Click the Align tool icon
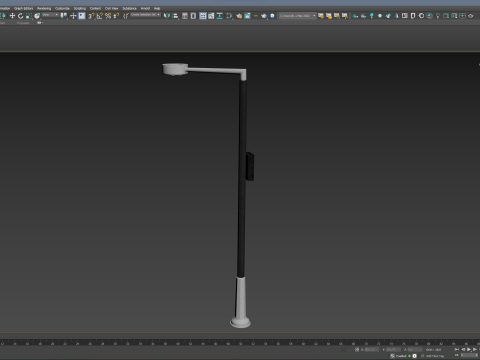Viewport: 480px width, 360px height. coord(175,16)
